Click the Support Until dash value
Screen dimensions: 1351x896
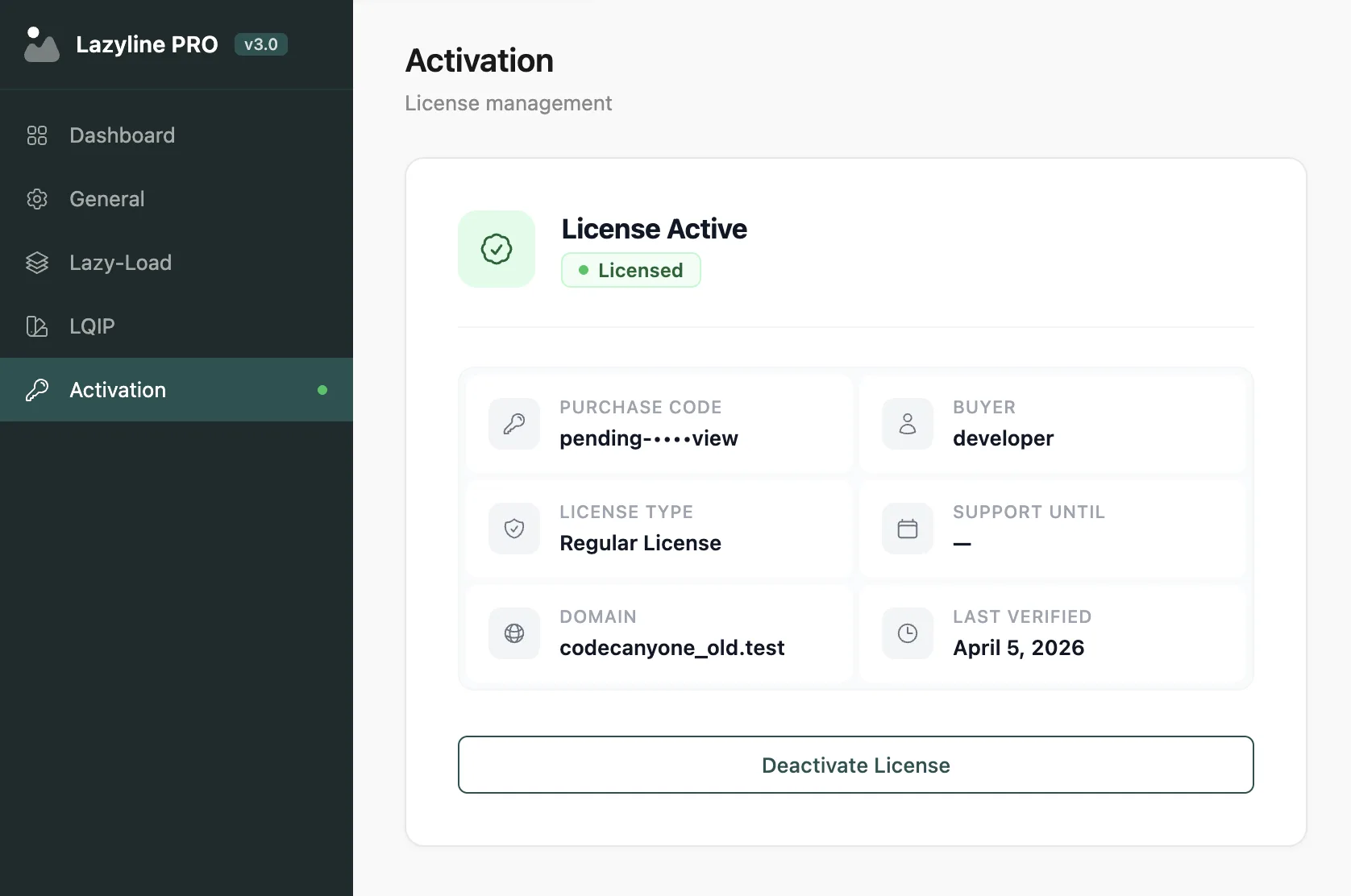[962, 544]
